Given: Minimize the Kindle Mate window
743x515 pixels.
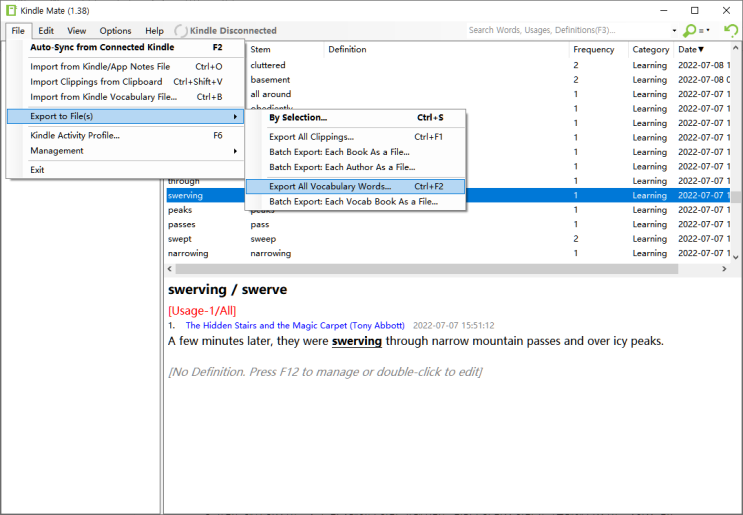Looking at the screenshot, I should pyautogui.click(x=663, y=10).
